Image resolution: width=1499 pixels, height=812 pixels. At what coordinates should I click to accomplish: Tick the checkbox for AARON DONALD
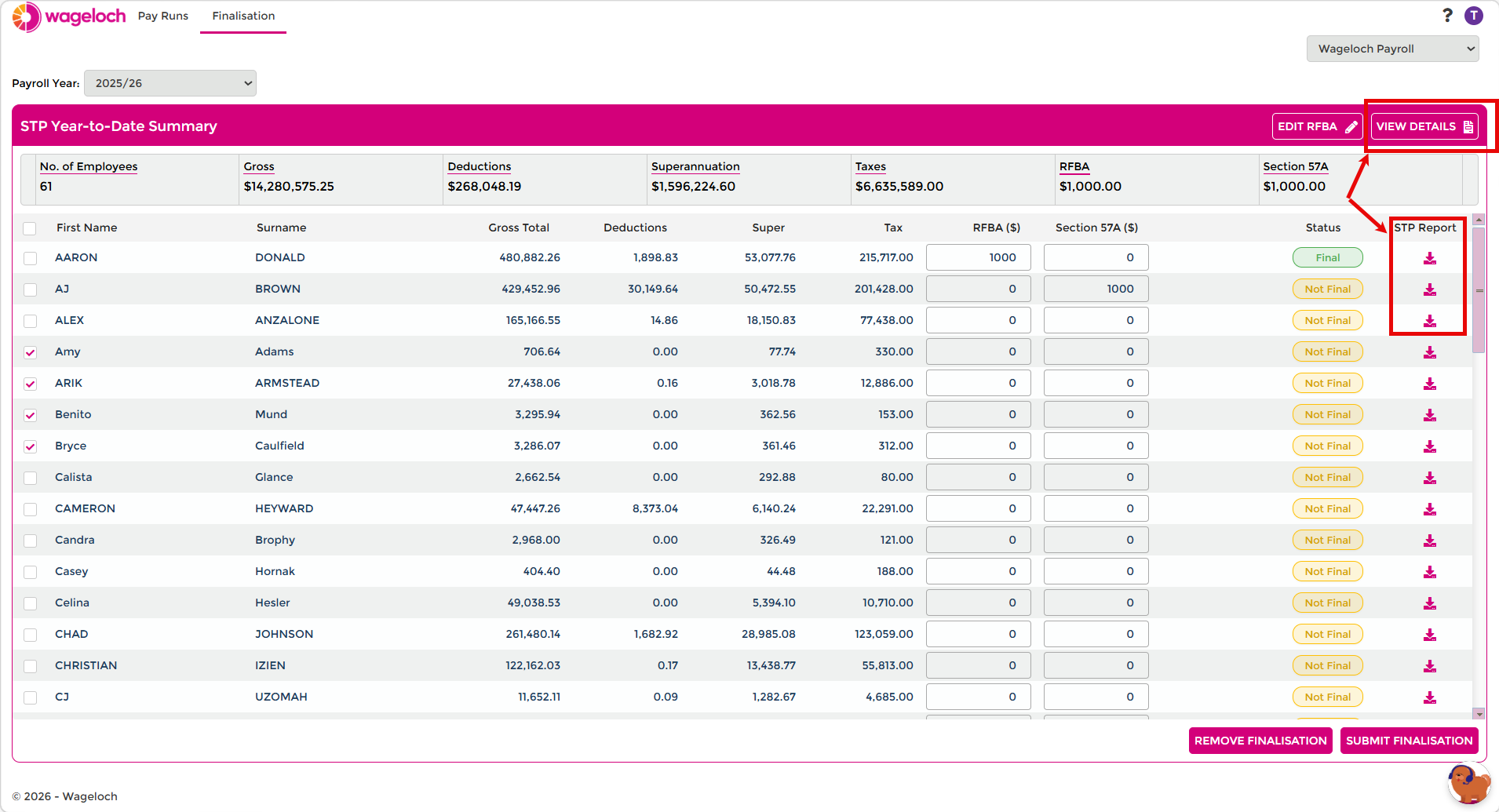[x=30, y=258]
